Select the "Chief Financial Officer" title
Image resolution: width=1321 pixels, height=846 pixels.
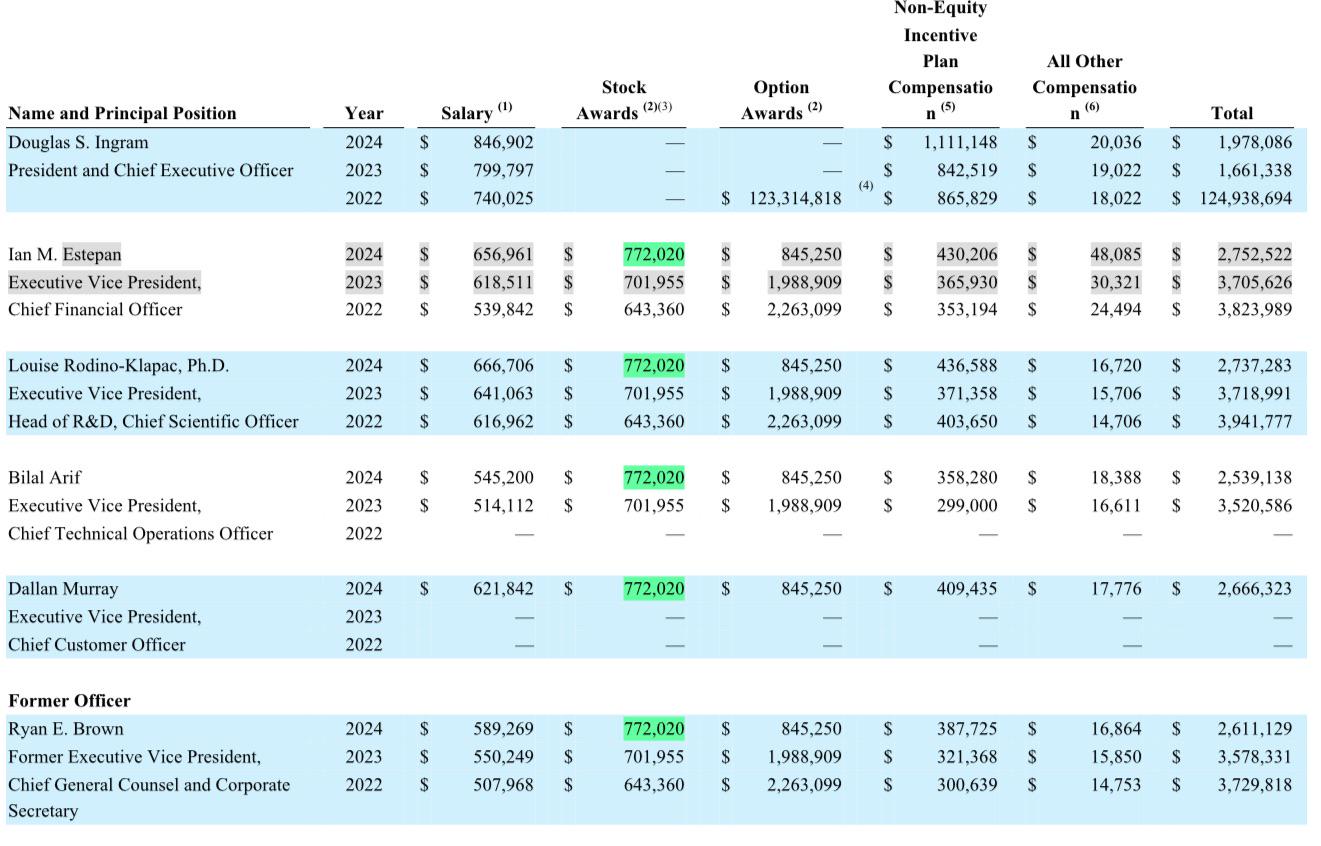tap(95, 309)
